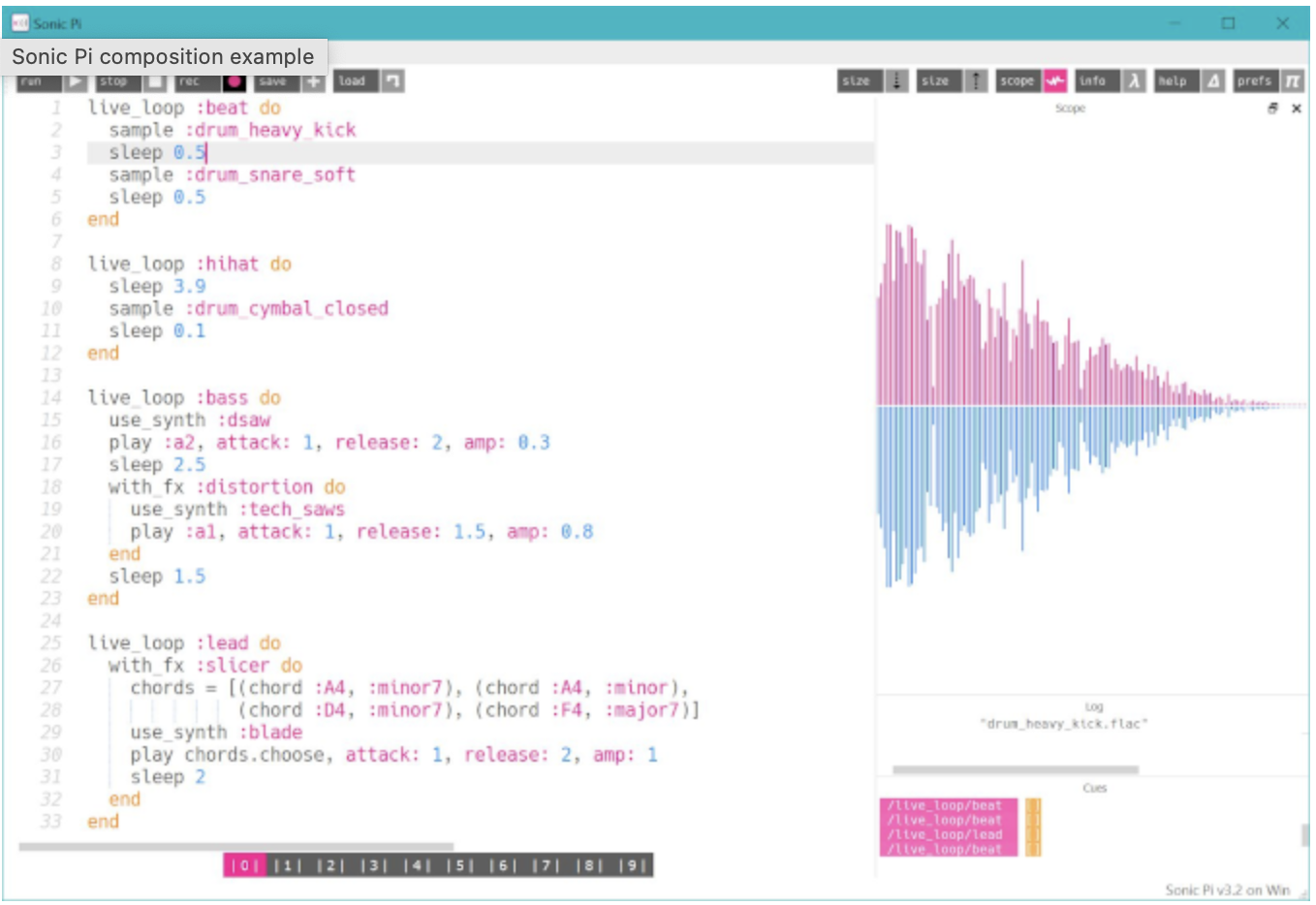Click the /live_loop/lead cue entry
Viewport: 1316px width, 905px height.
pos(948,834)
